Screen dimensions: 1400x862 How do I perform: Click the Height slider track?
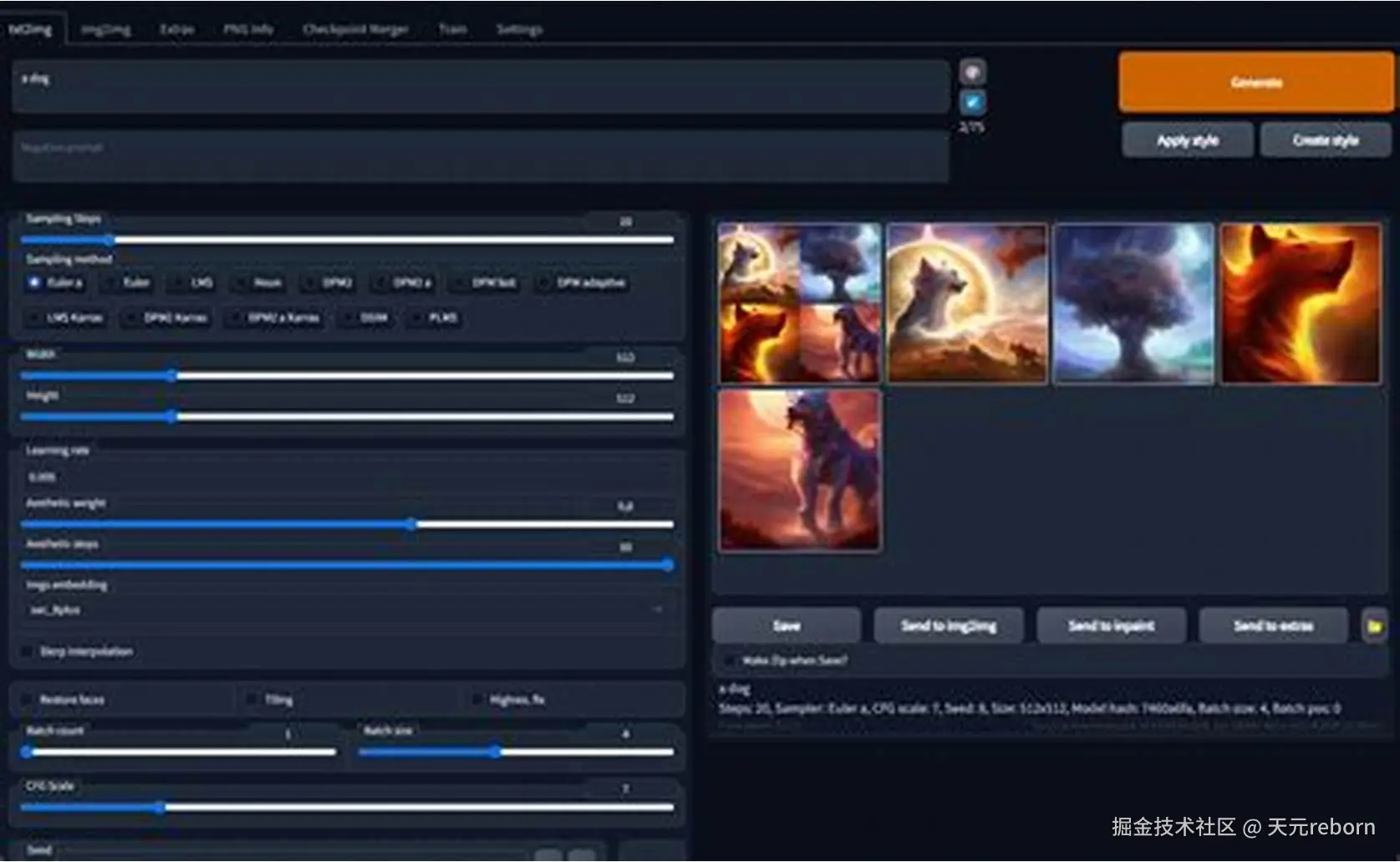[347, 416]
